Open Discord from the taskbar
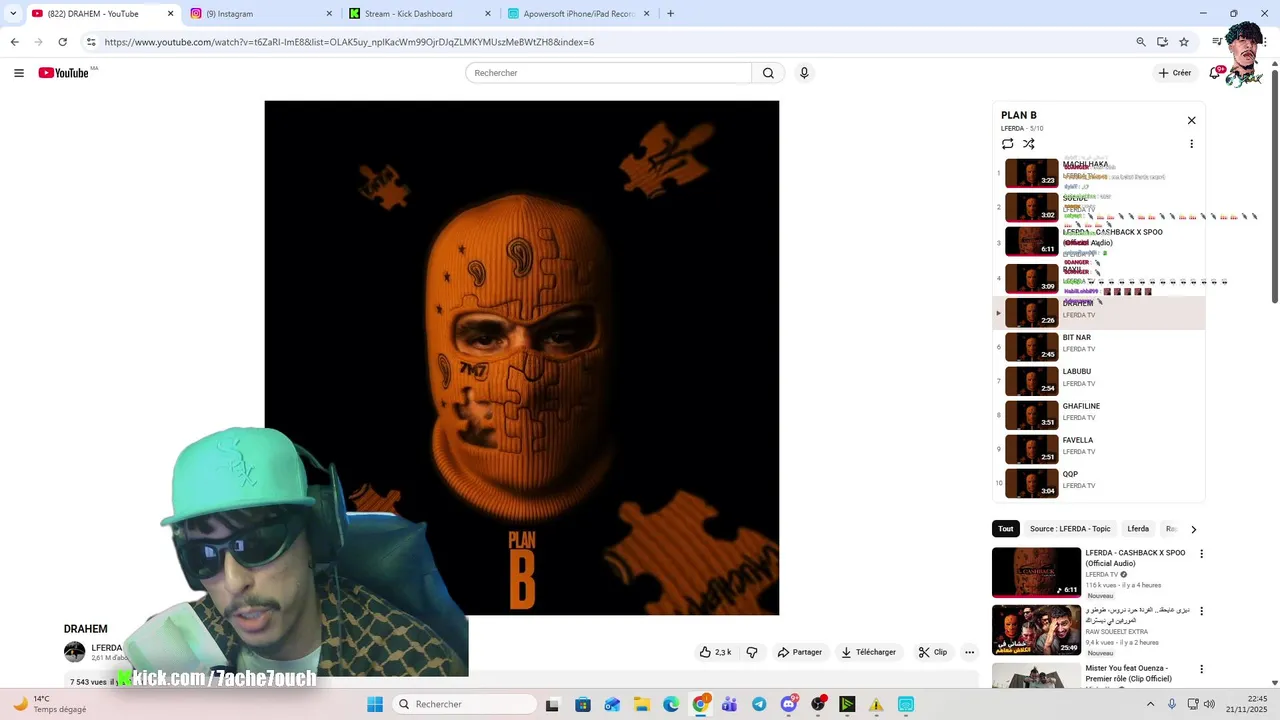The width and height of the screenshot is (1280, 720). pos(788,704)
